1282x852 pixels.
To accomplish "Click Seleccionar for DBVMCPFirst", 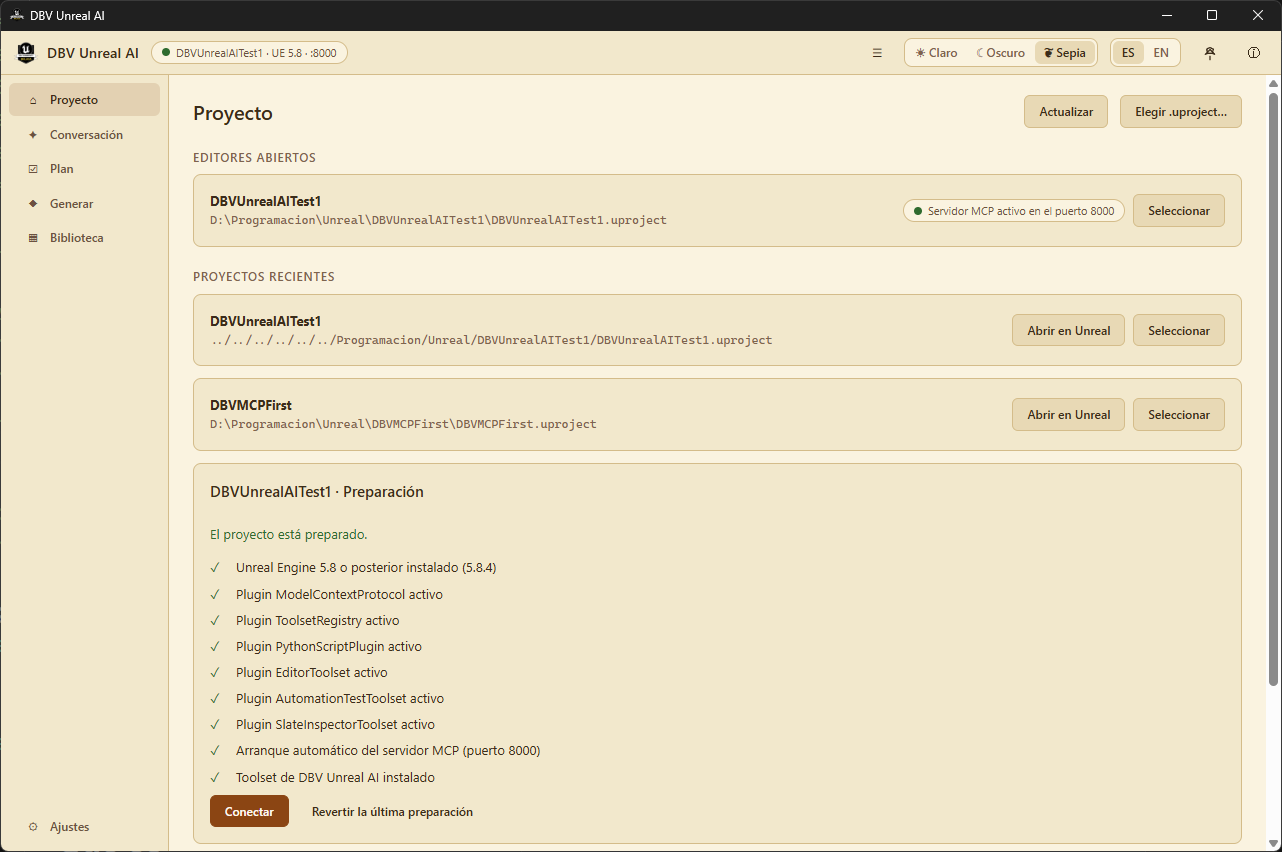I will 1179,415.
